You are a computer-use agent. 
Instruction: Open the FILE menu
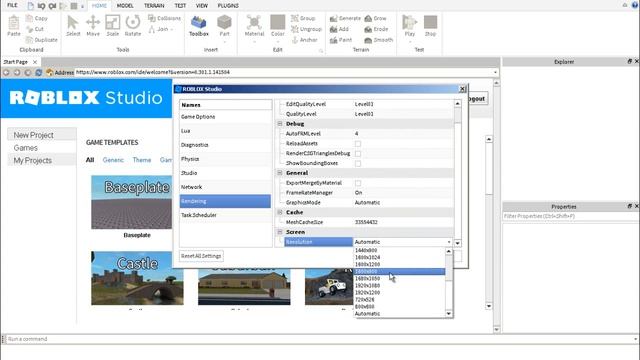[12, 5]
